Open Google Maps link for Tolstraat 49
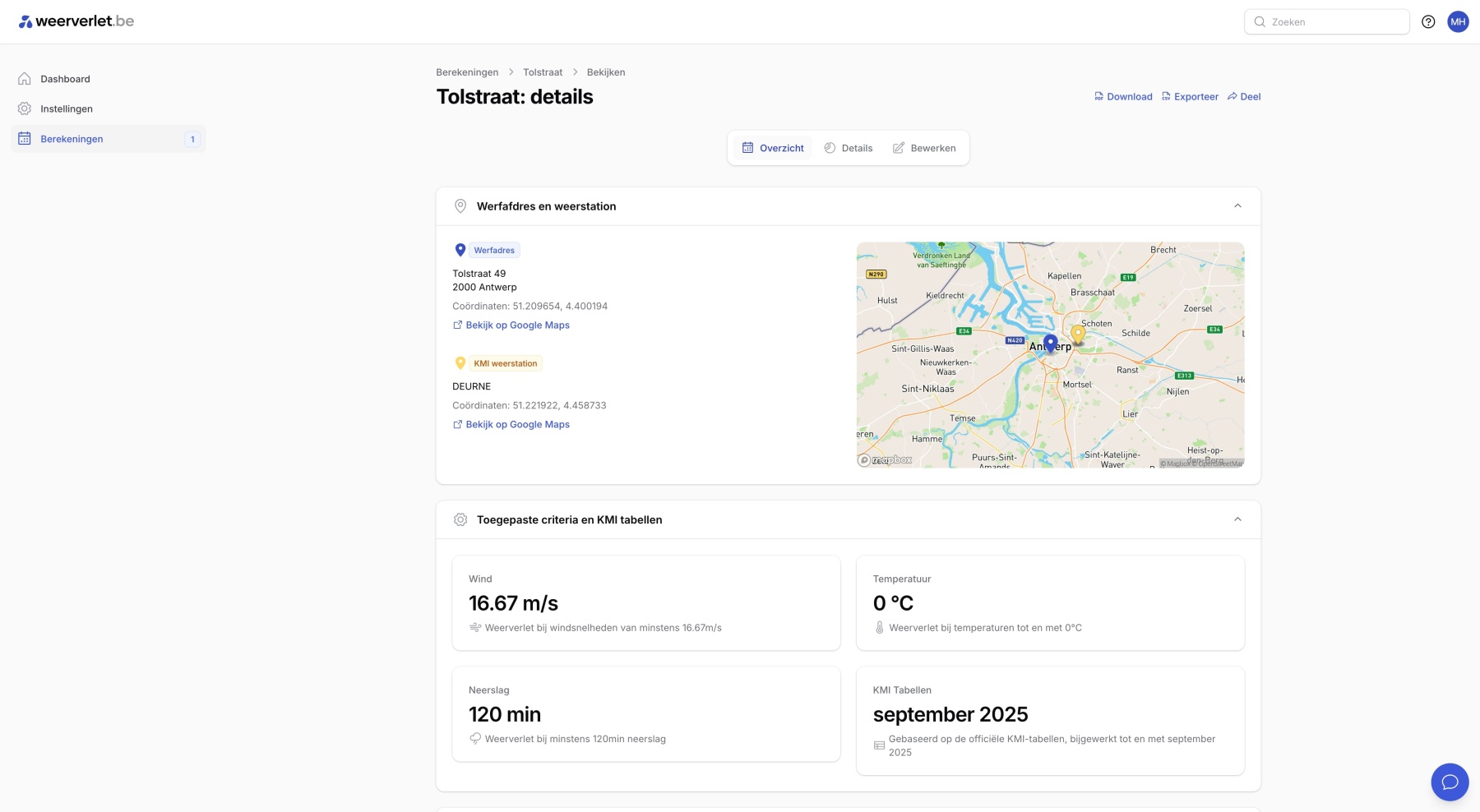This screenshot has height=812, width=1480. (x=517, y=325)
